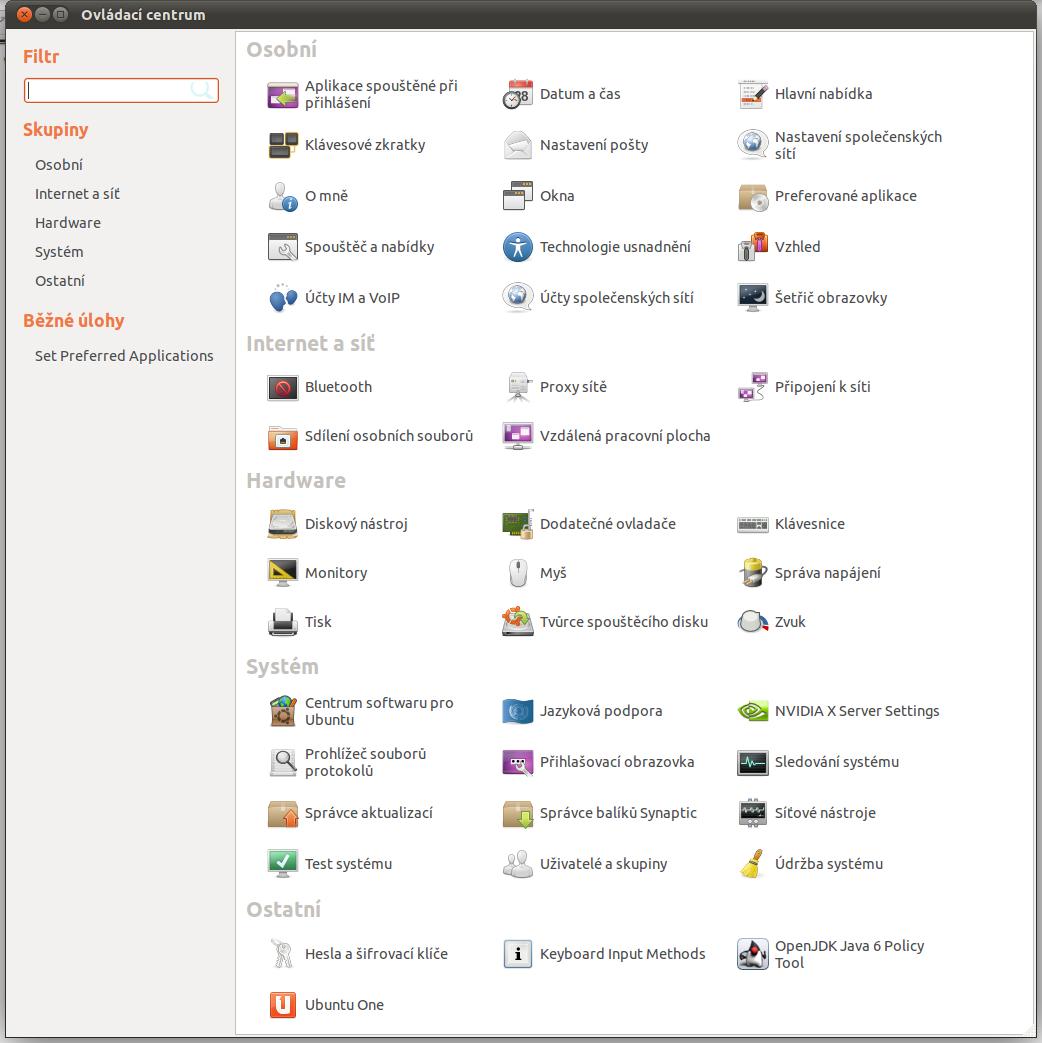This screenshot has width=1042, height=1043.
Task: Open Správa napájení label
Action: click(x=828, y=573)
